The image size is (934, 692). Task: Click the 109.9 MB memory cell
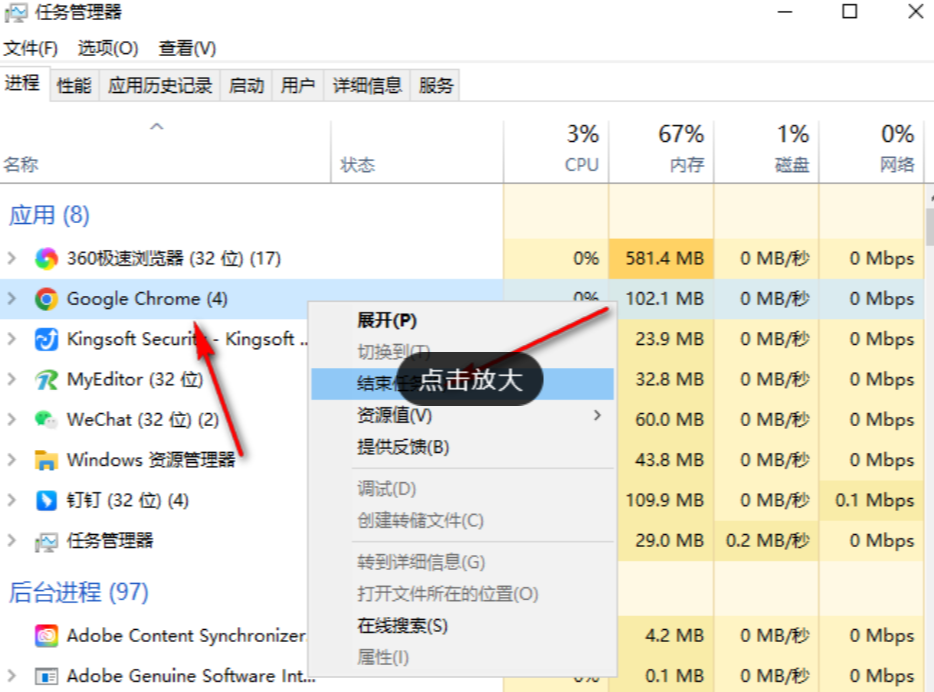click(x=666, y=500)
